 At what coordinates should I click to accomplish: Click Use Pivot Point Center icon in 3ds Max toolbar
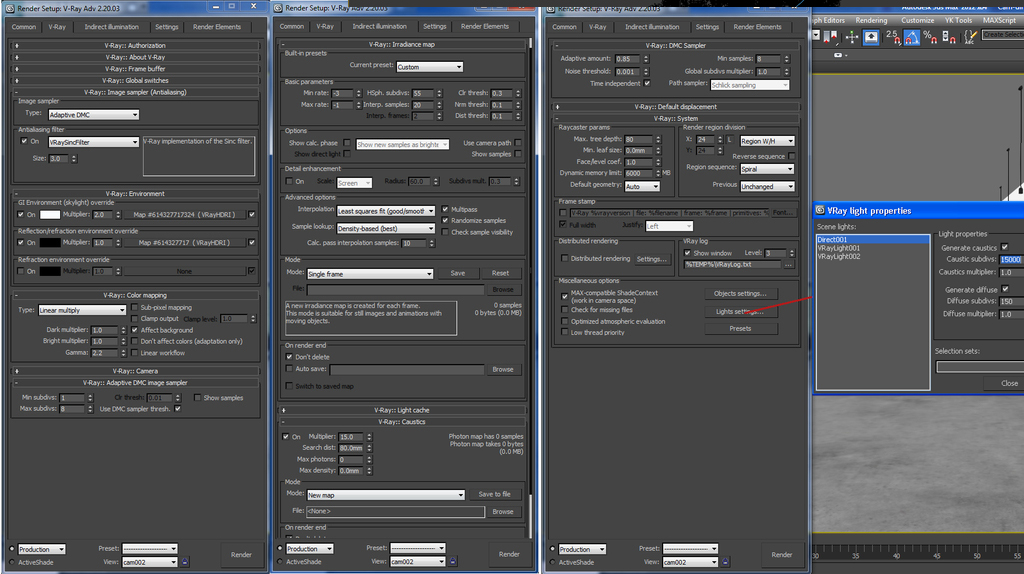click(x=833, y=37)
